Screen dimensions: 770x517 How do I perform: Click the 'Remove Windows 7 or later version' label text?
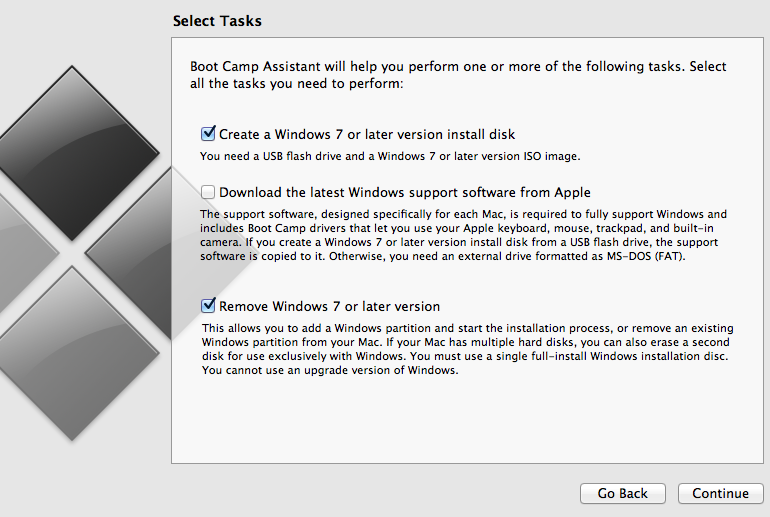click(x=330, y=306)
